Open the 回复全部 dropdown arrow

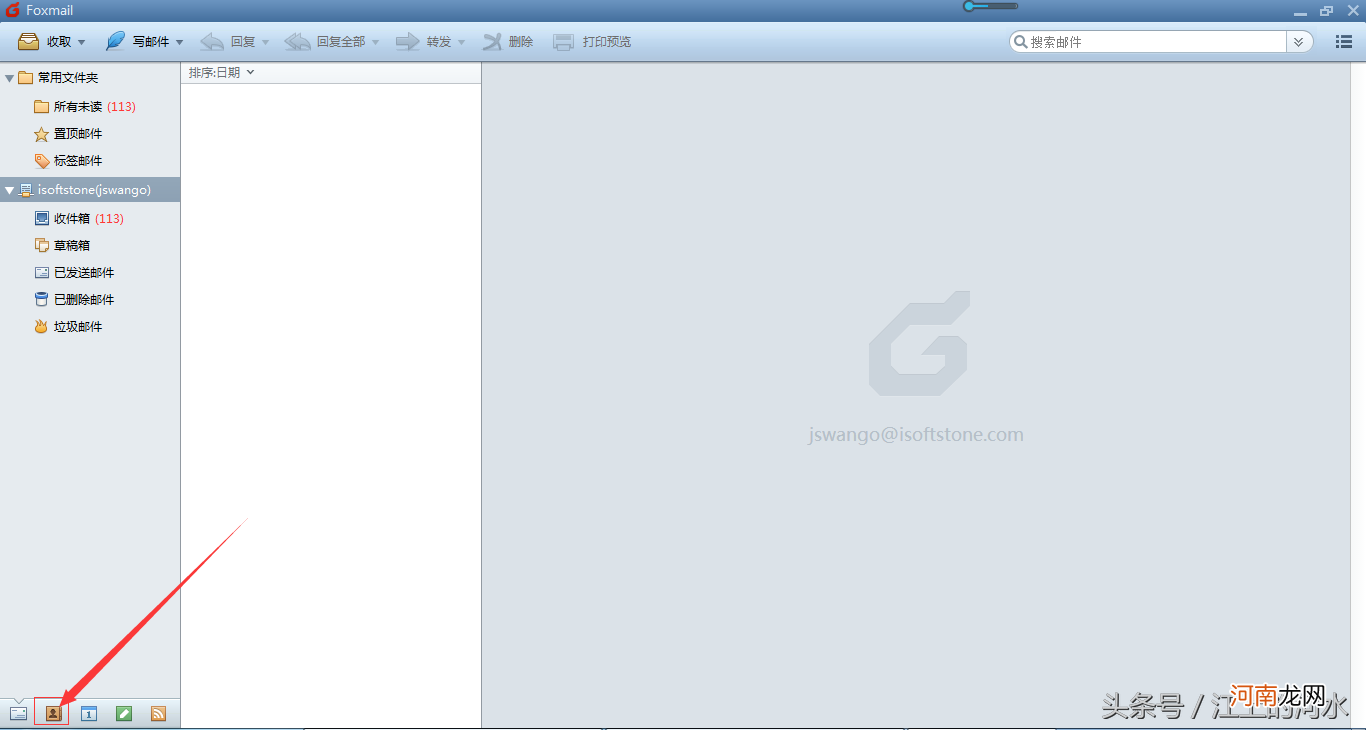[376, 43]
